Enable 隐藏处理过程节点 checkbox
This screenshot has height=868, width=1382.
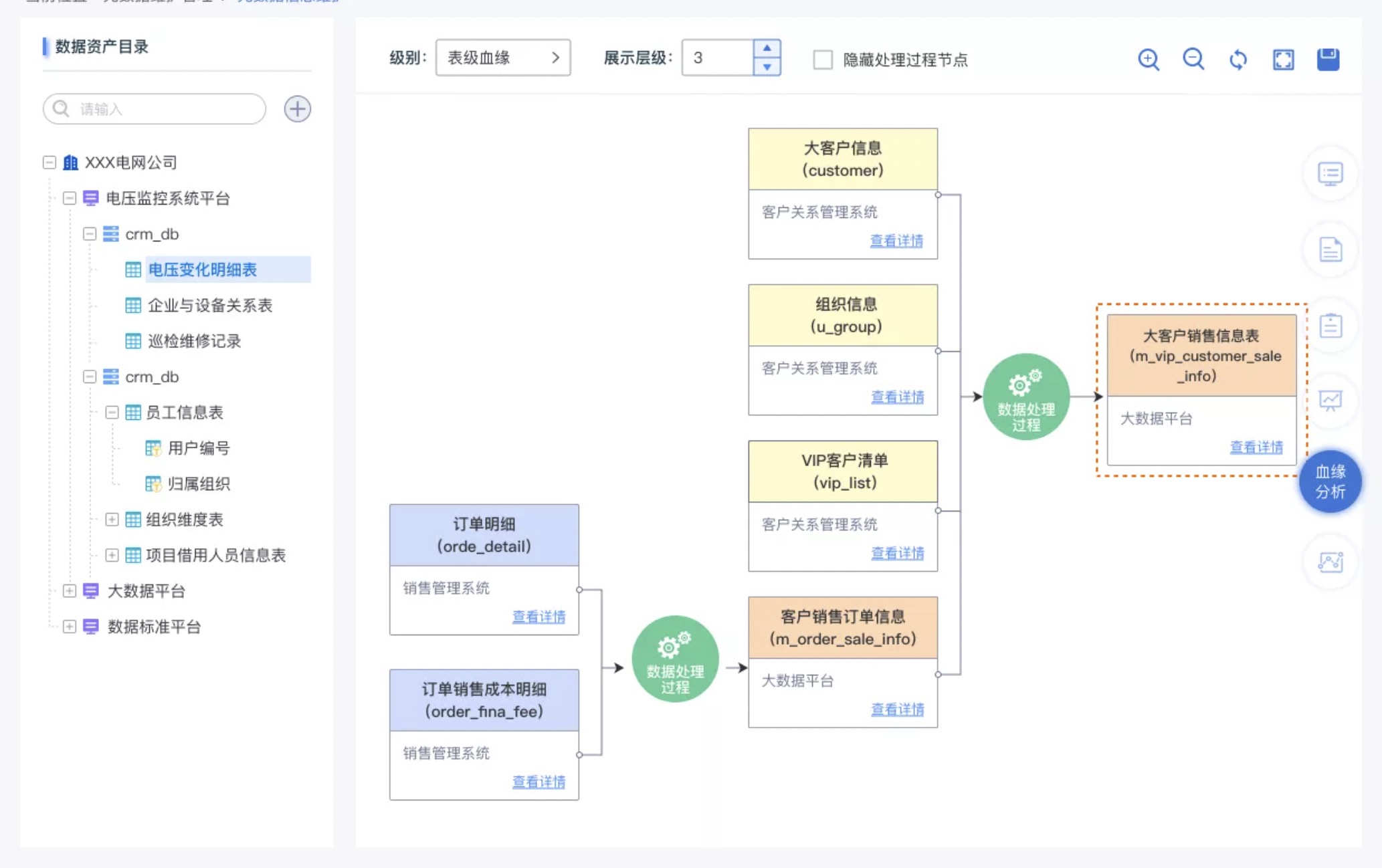click(823, 60)
